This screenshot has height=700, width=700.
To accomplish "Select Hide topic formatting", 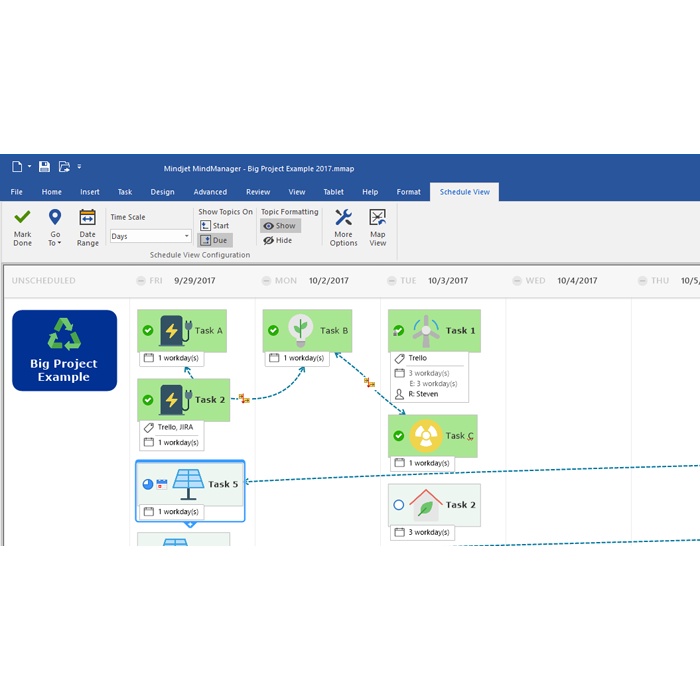I will tap(278, 240).
